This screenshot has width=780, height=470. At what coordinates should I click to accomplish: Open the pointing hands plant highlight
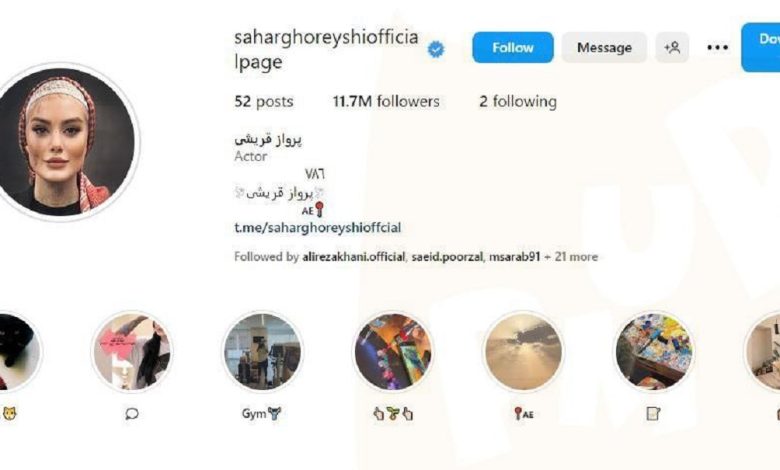click(393, 352)
